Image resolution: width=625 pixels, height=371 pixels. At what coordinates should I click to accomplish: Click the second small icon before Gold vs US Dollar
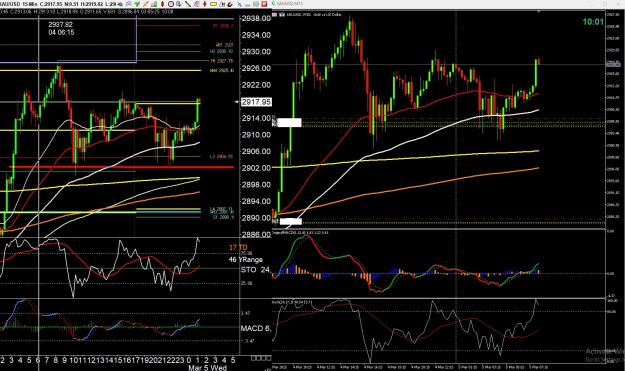[282, 14]
